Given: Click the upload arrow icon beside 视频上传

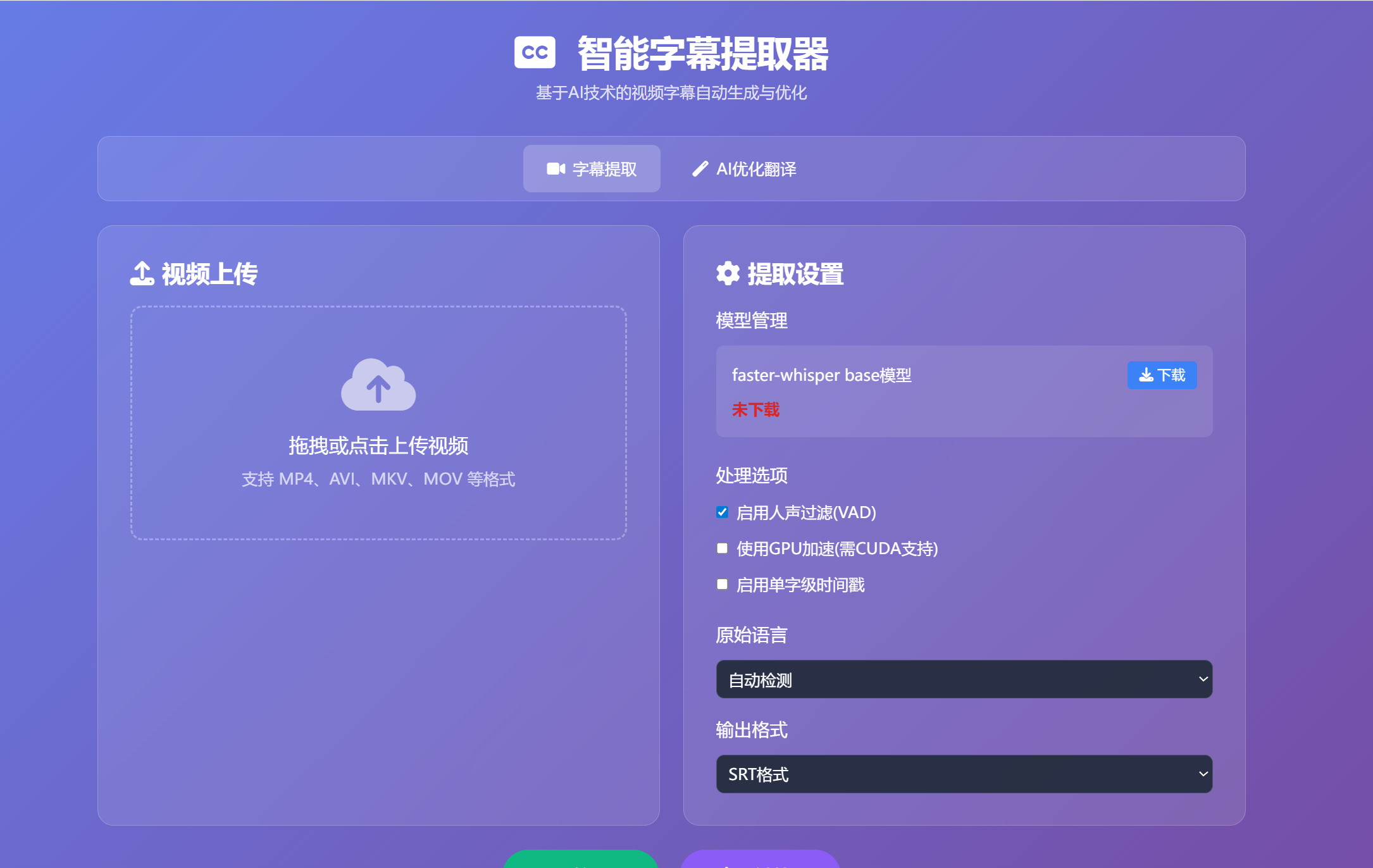Looking at the screenshot, I should pos(142,273).
